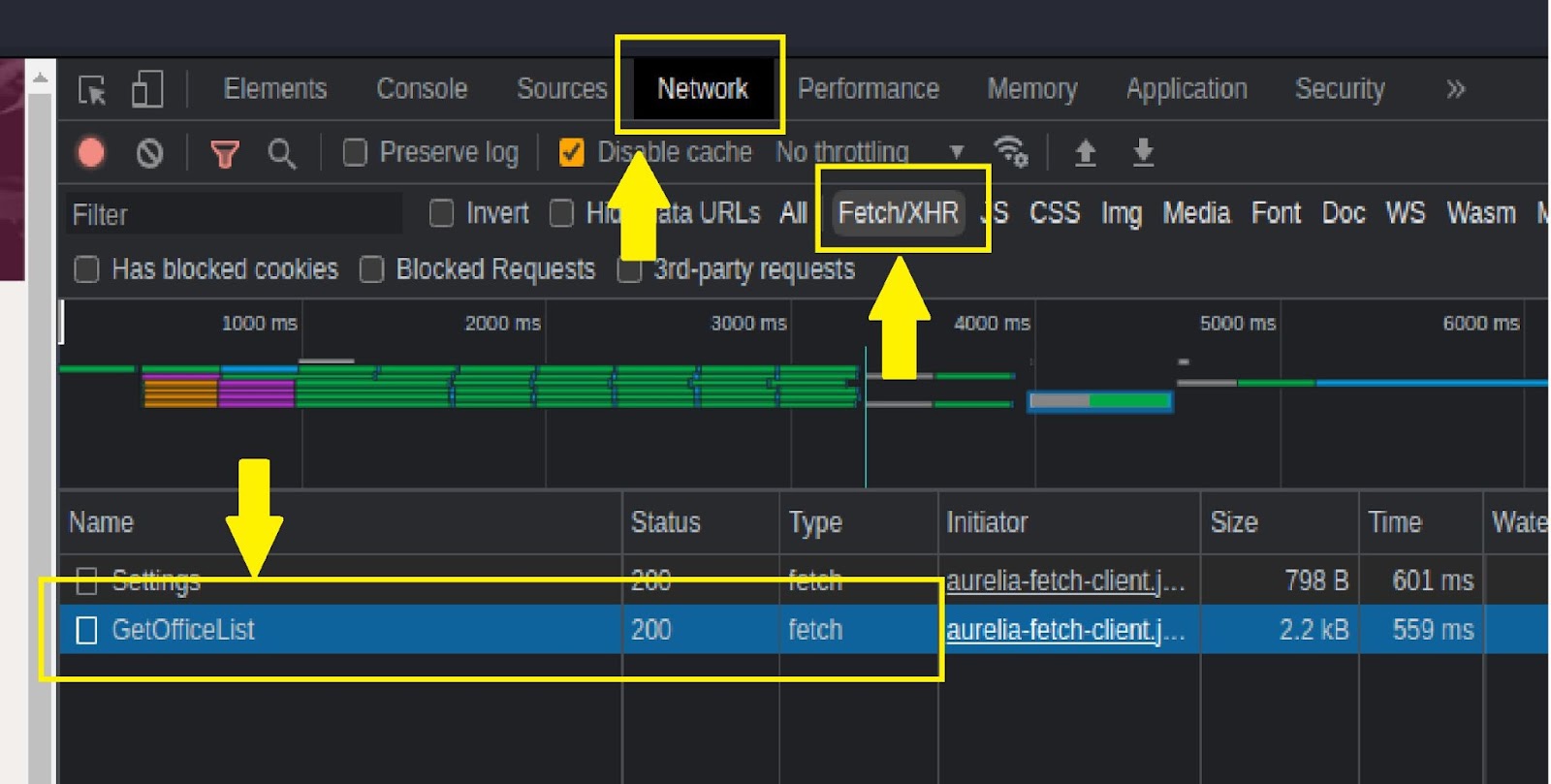
Task: Click the export HAR download arrow
Action: 1143,152
